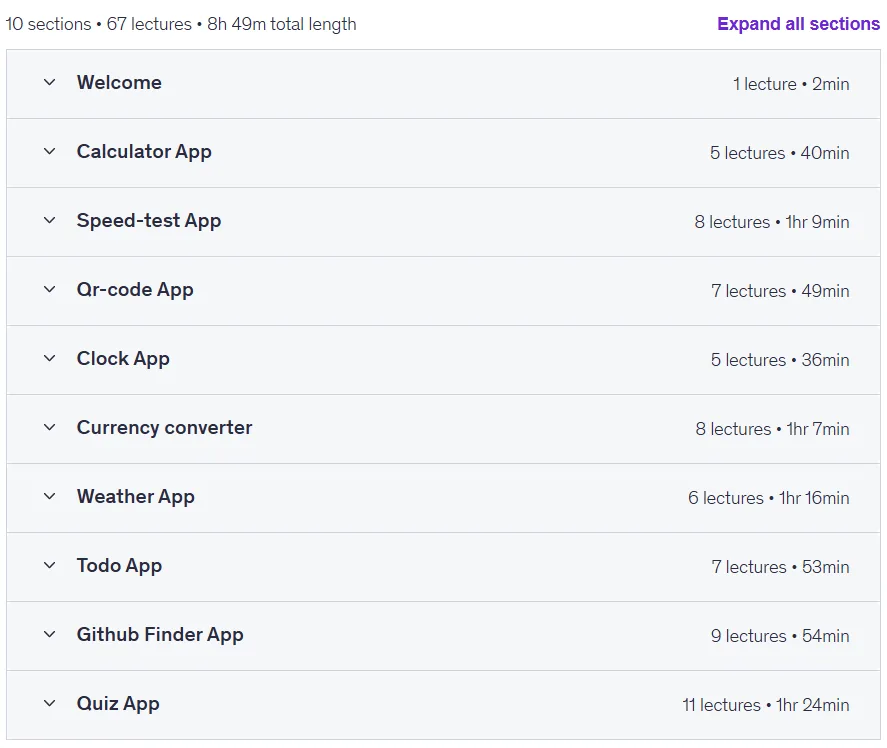This screenshot has width=887, height=748.
Task: Expand the Todo App chevron
Action: pyautogui.click(x=50, y=566)
